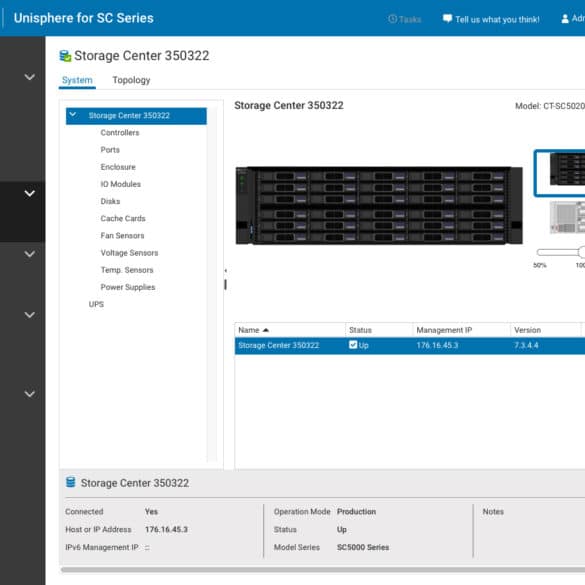This screenshot has height=585, width=585.
Task: Select Temp. Sensors in the tree
Action: click(127, 270)
